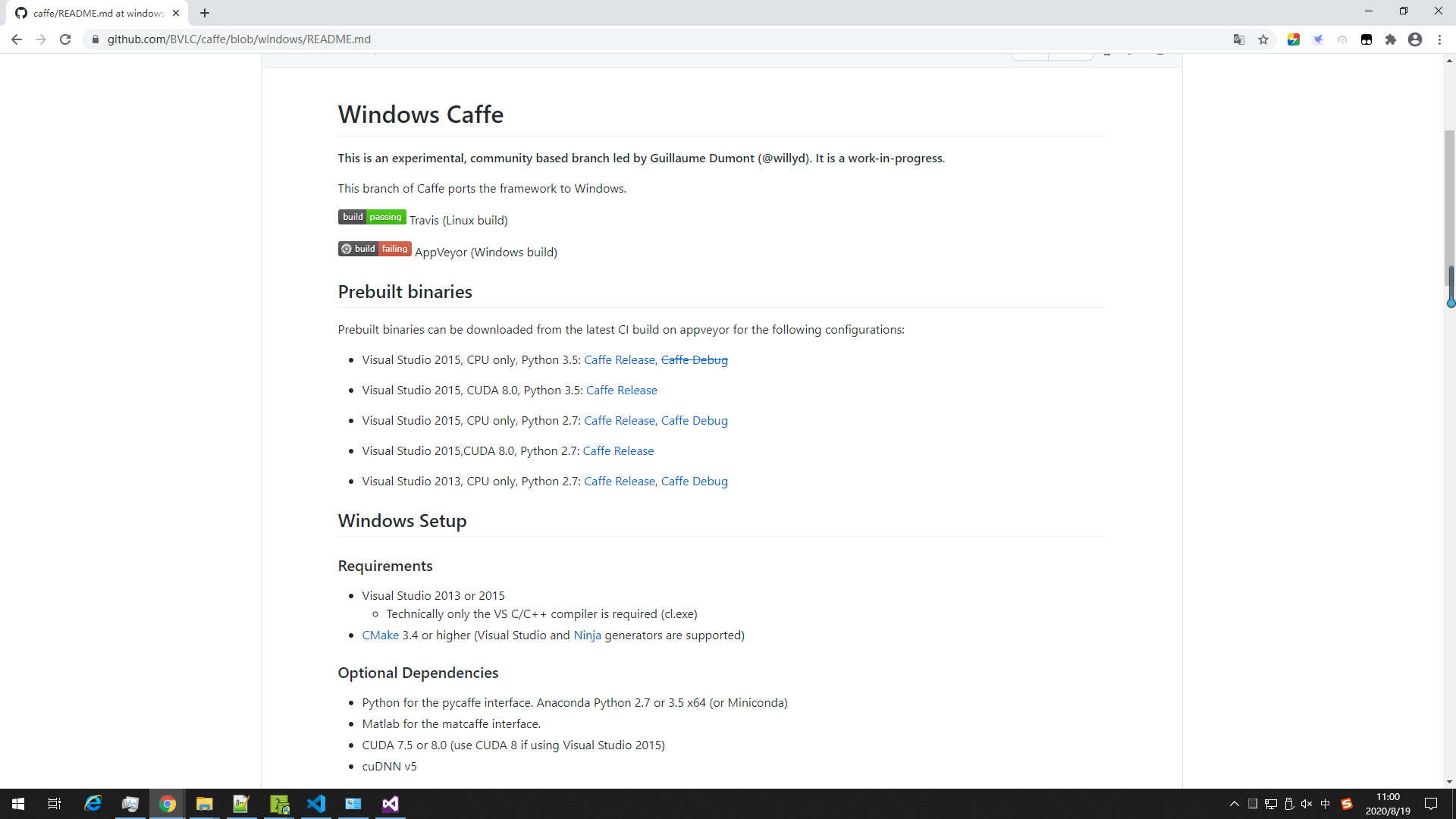
Task: Go back to the previous page
Action: point(16,39)
